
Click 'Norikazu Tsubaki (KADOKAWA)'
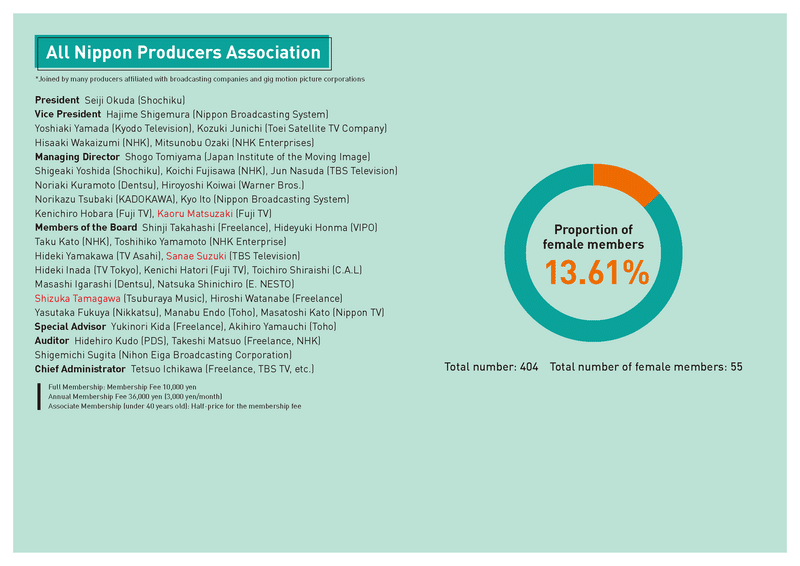[105, 200]
